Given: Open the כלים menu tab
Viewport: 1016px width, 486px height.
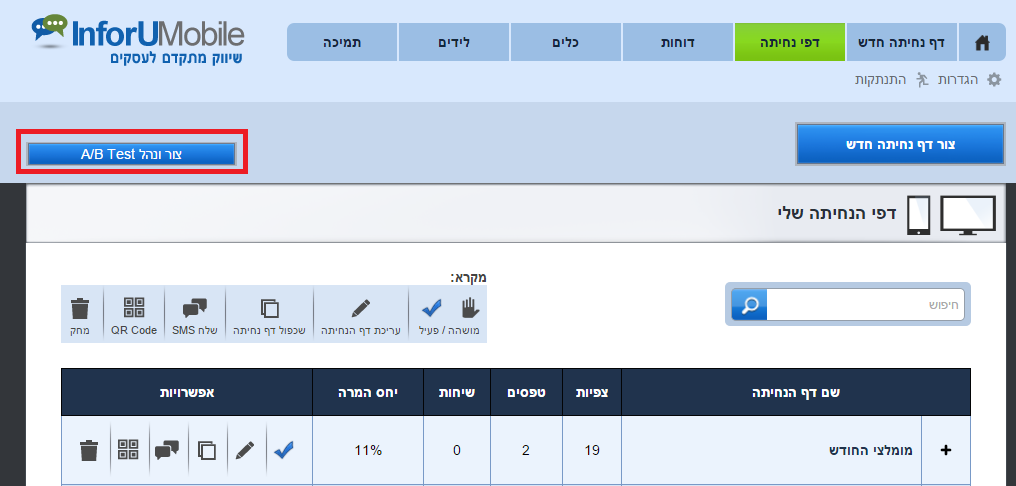Looking at the screenshot, I should (566, 43).
